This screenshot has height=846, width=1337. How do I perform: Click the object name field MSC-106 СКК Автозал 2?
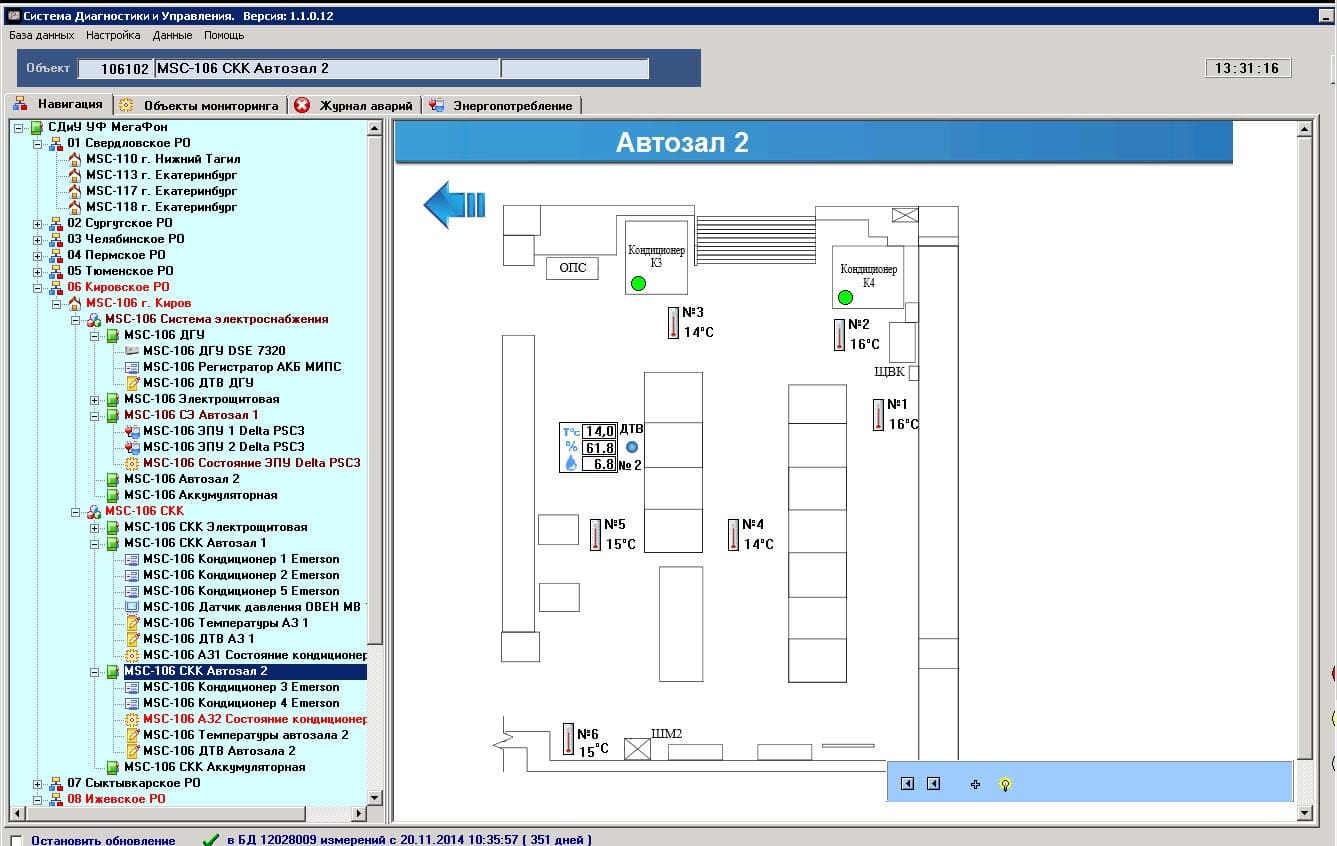point(327,69)
